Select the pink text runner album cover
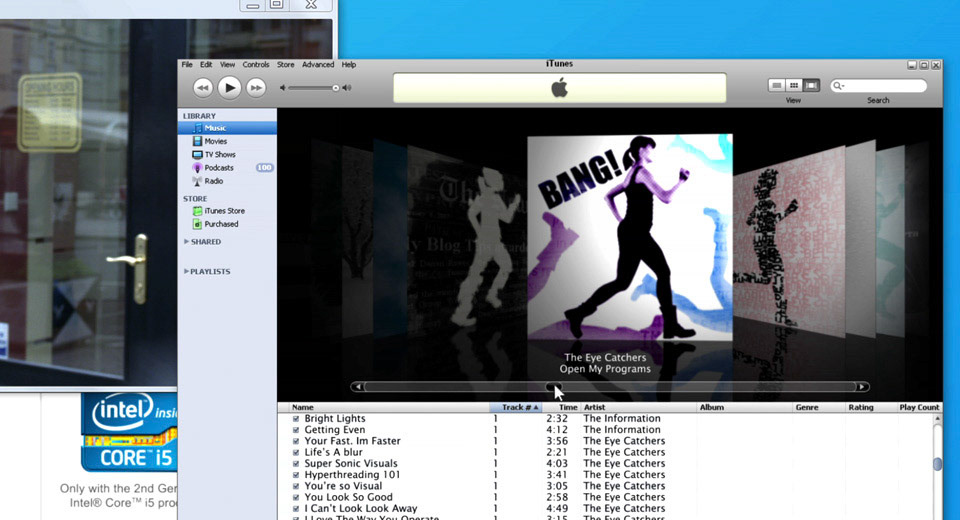This screenshot has width=960, height=520. click(x=790, y=242)
